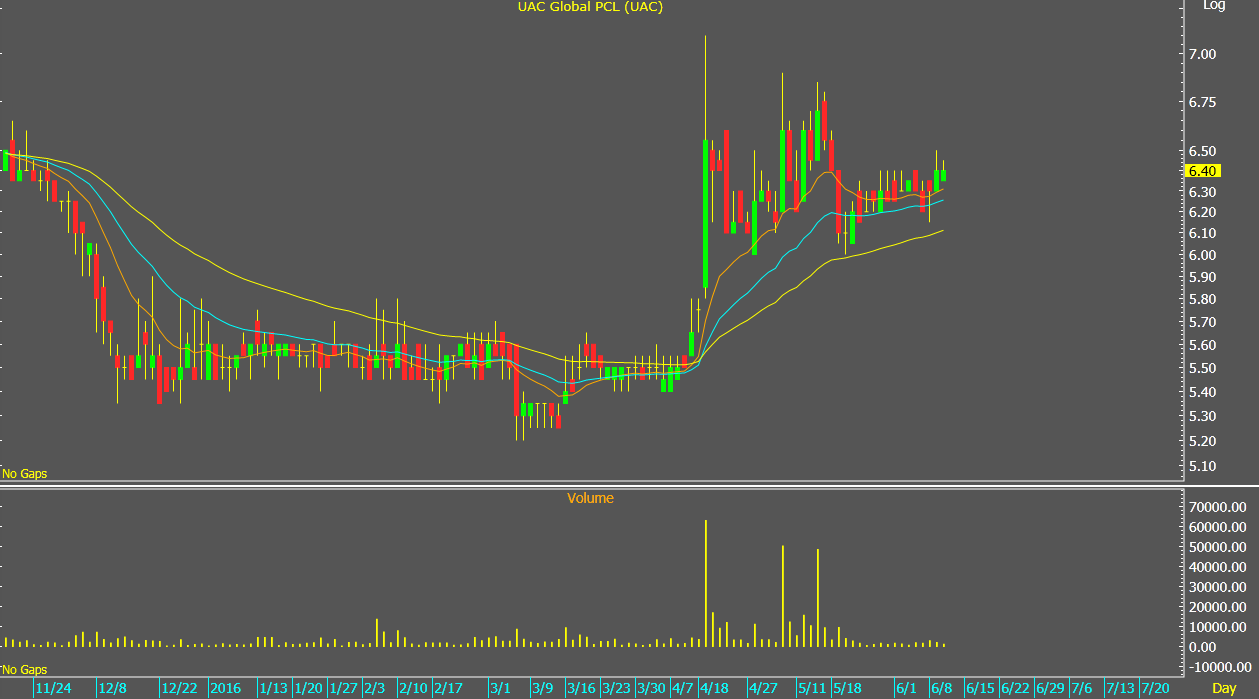Click the 7.00 price axis label
This screenshot has width=1259, height=699.
pos(1202,54)
